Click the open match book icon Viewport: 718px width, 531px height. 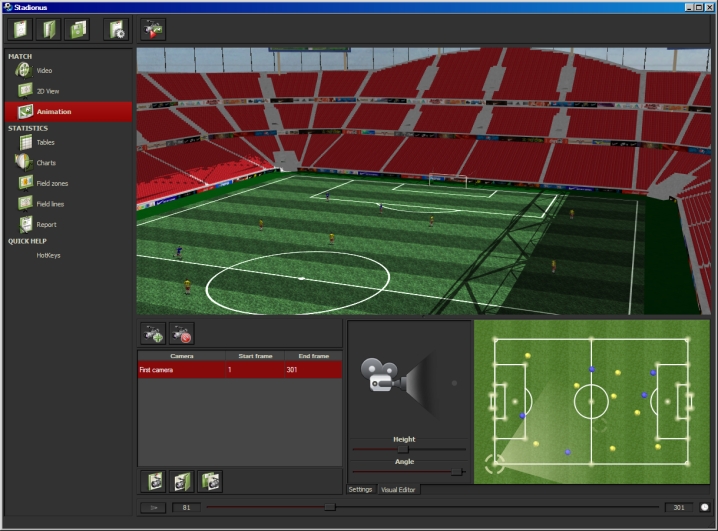[x=48, y=29]
